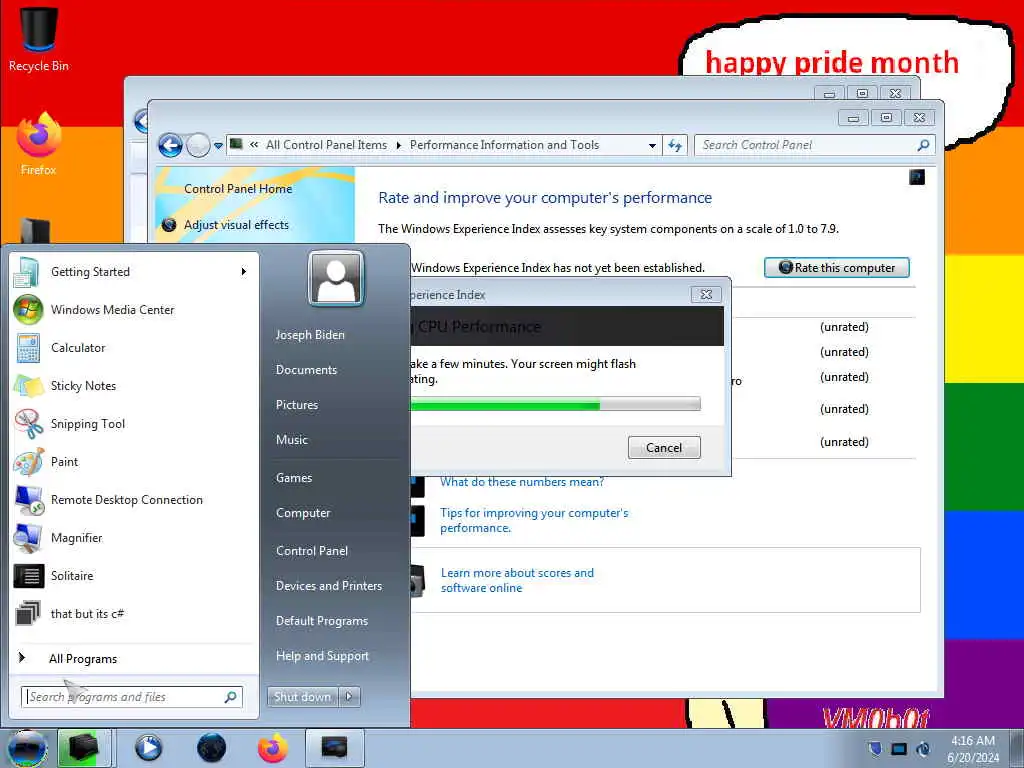Image resolution: width=1024 pixels, height=768 pixels.
Task: Open Joseph Biden user folder
Action: tap(310, 334)
